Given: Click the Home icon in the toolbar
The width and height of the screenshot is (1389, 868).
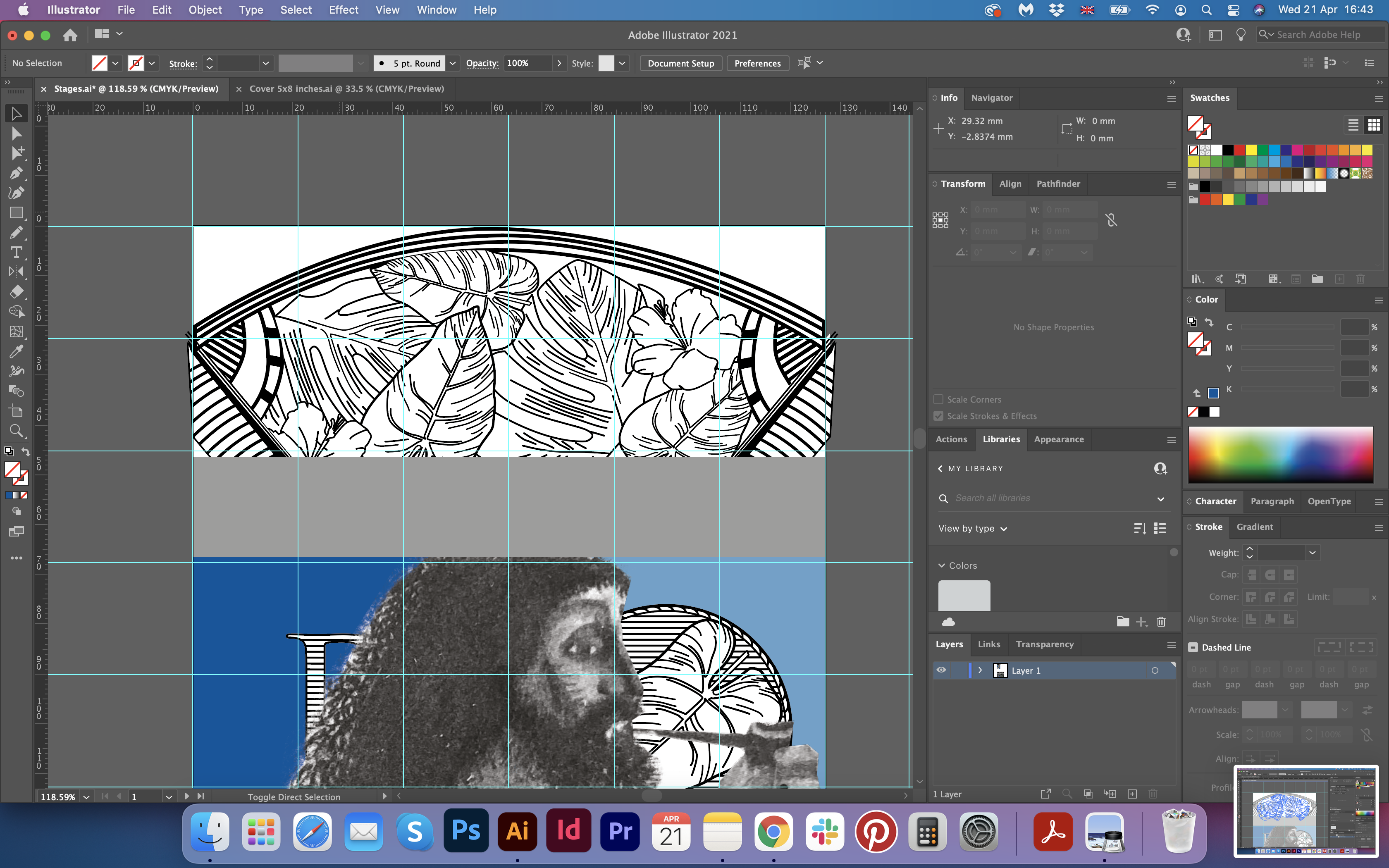Looking at the screenshot, I should 70,35.
